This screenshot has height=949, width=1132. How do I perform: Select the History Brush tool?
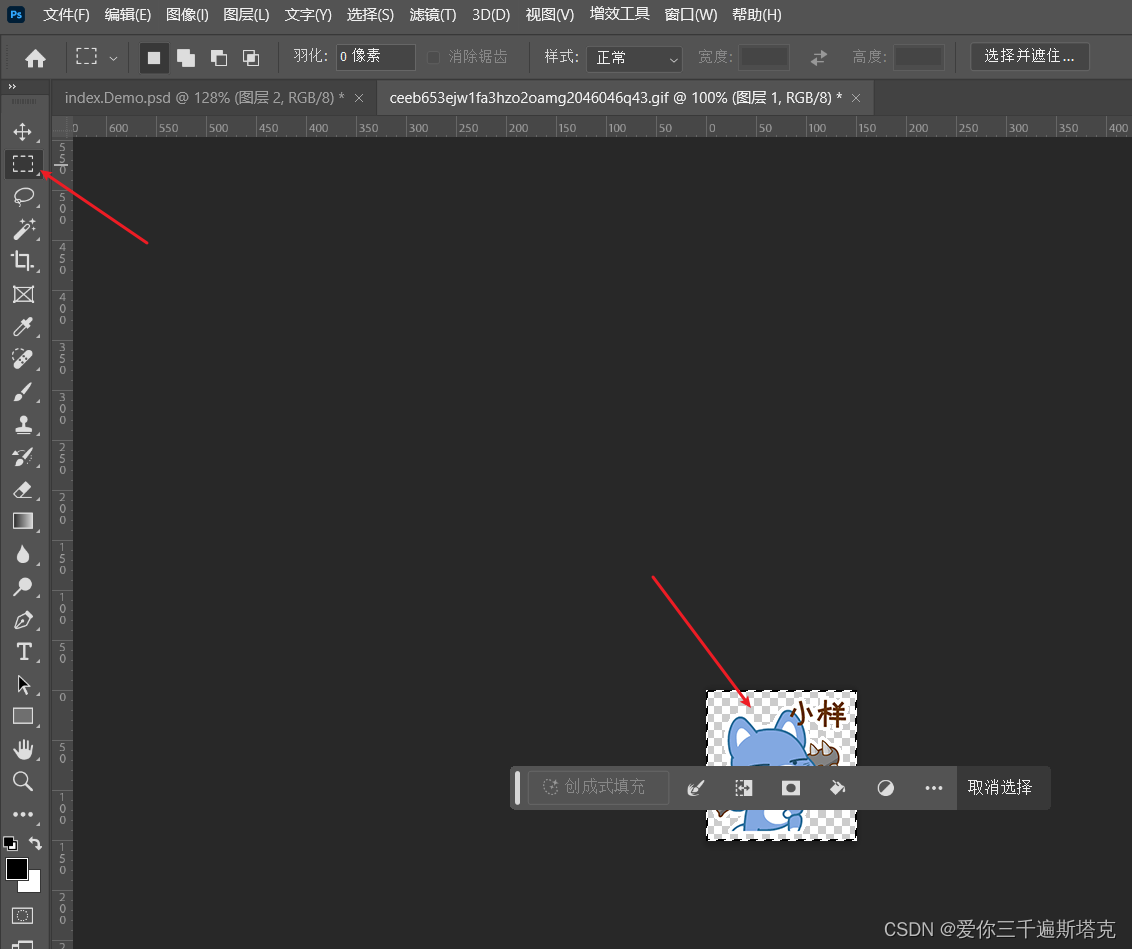click(x=23, y=457)
